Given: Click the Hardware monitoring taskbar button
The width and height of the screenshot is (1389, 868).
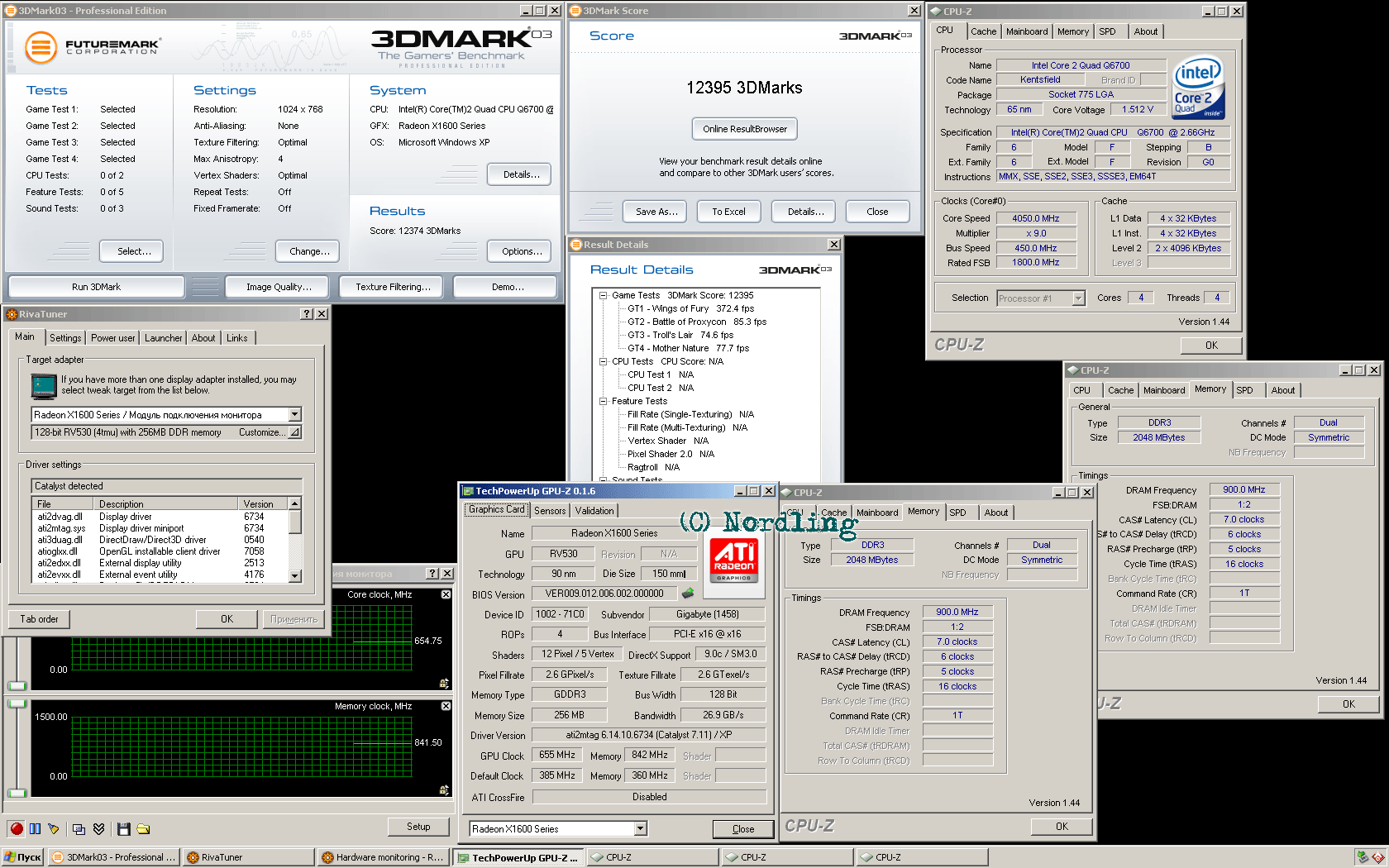Looking at the screenshot, I should (x=383, y=857).
